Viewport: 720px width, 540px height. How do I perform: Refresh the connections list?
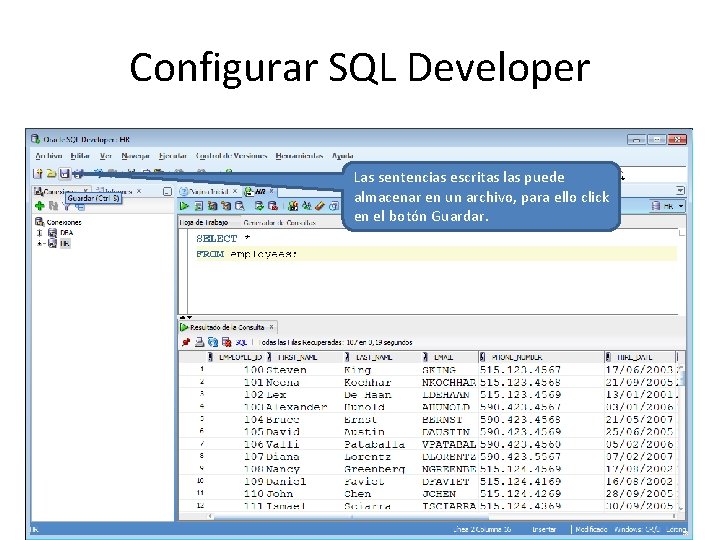click(x=53, y=206)
